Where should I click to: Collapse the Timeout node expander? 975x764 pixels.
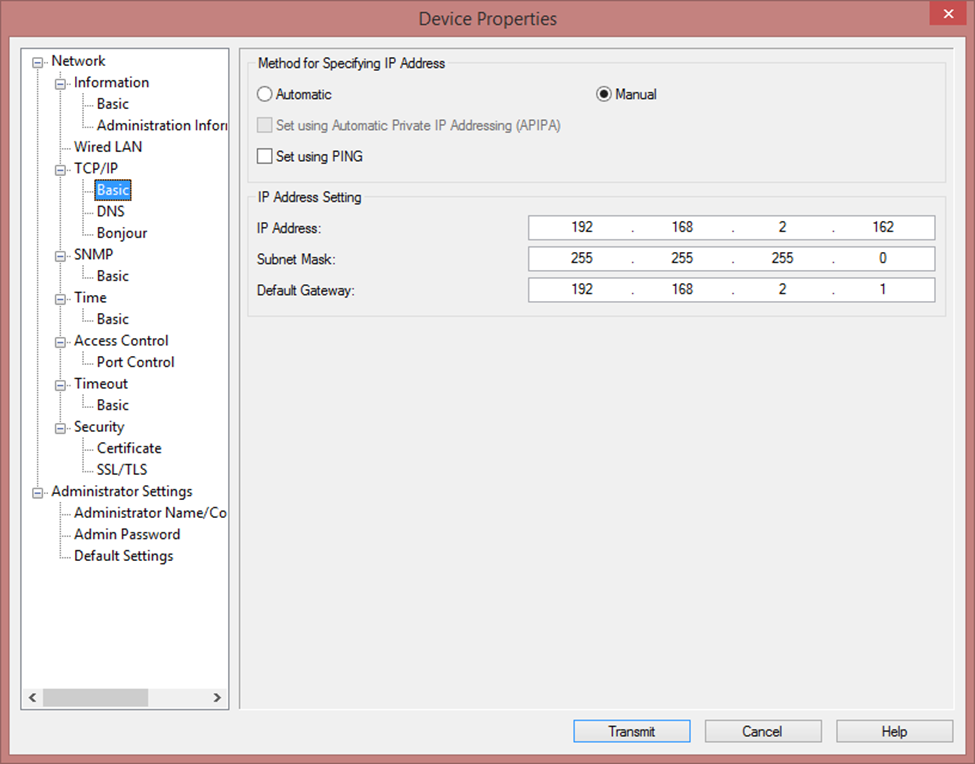60,385
